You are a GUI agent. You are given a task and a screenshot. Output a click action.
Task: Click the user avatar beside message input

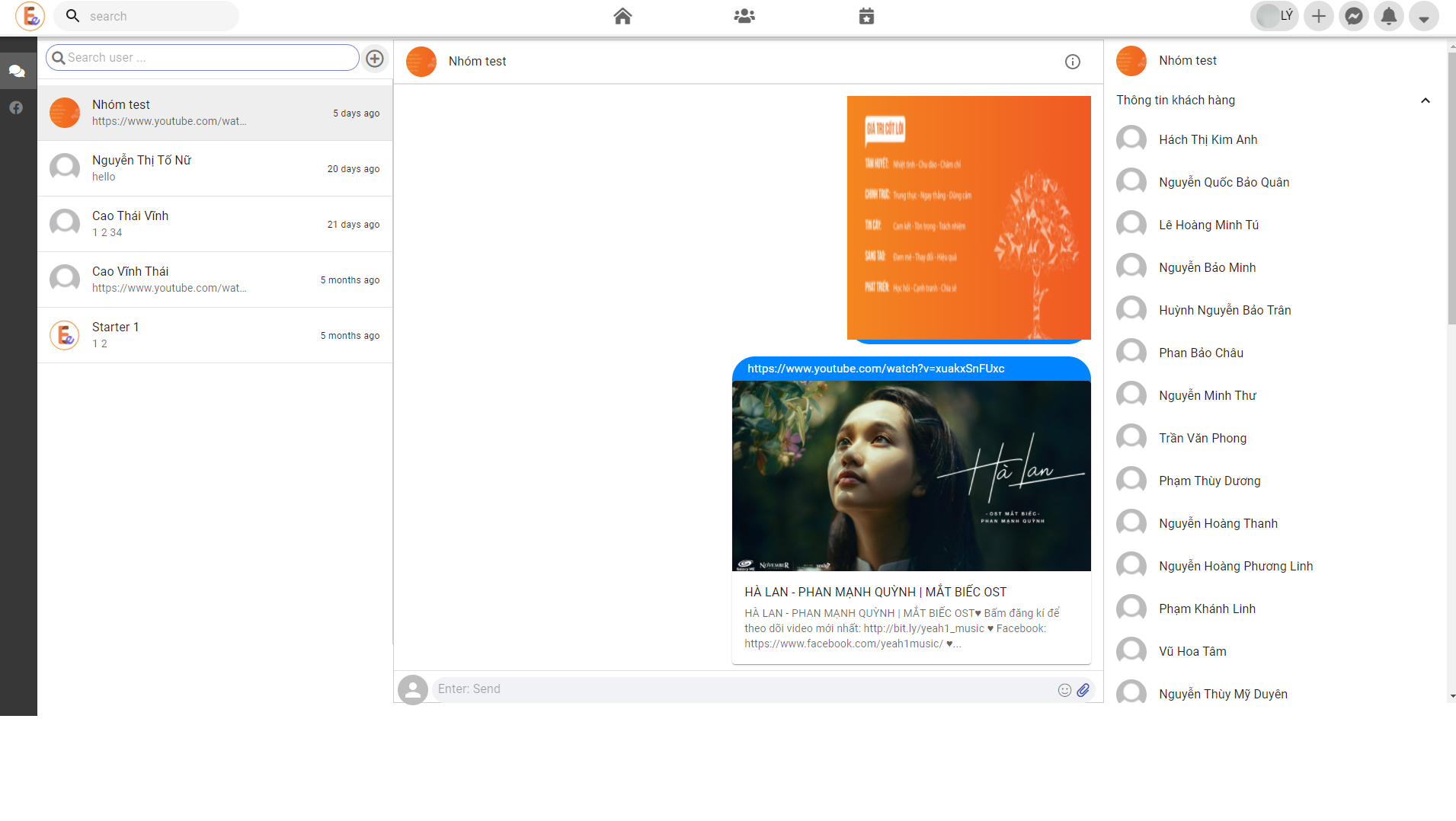point(413,690)
